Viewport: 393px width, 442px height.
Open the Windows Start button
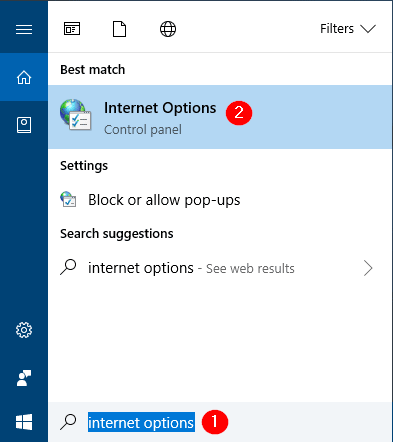24,422
